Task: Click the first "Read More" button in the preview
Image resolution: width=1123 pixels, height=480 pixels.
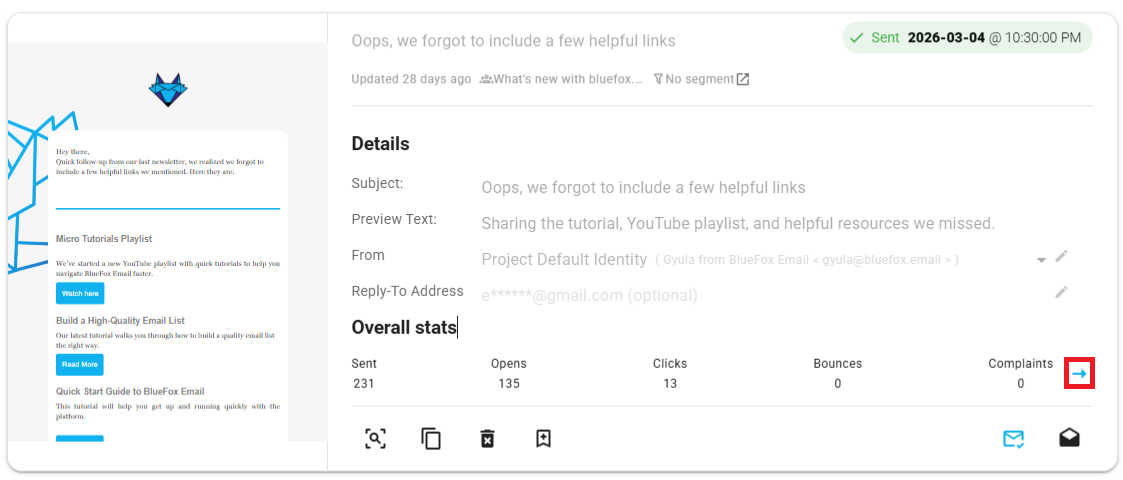Action: [x=80, y=364]
